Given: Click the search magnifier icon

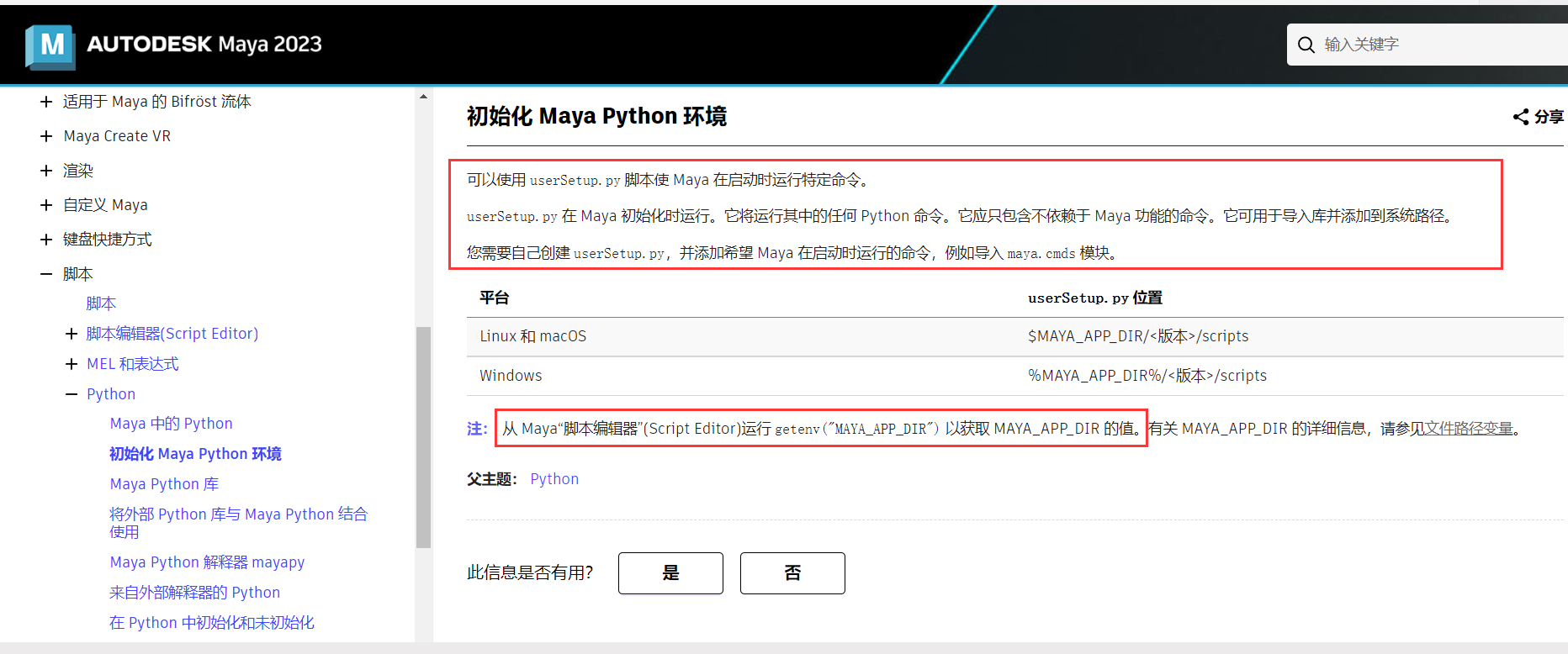Looking at the screenshot, I should 1306,45.
